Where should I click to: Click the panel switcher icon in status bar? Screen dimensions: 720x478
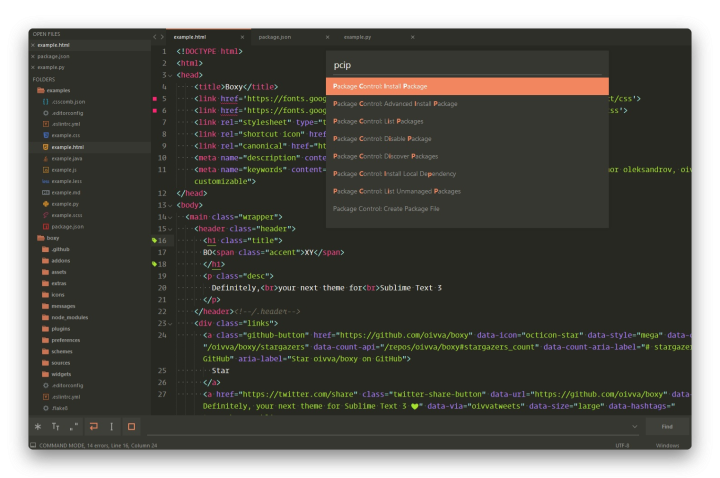pyautogui.click(x=33, y=445)
